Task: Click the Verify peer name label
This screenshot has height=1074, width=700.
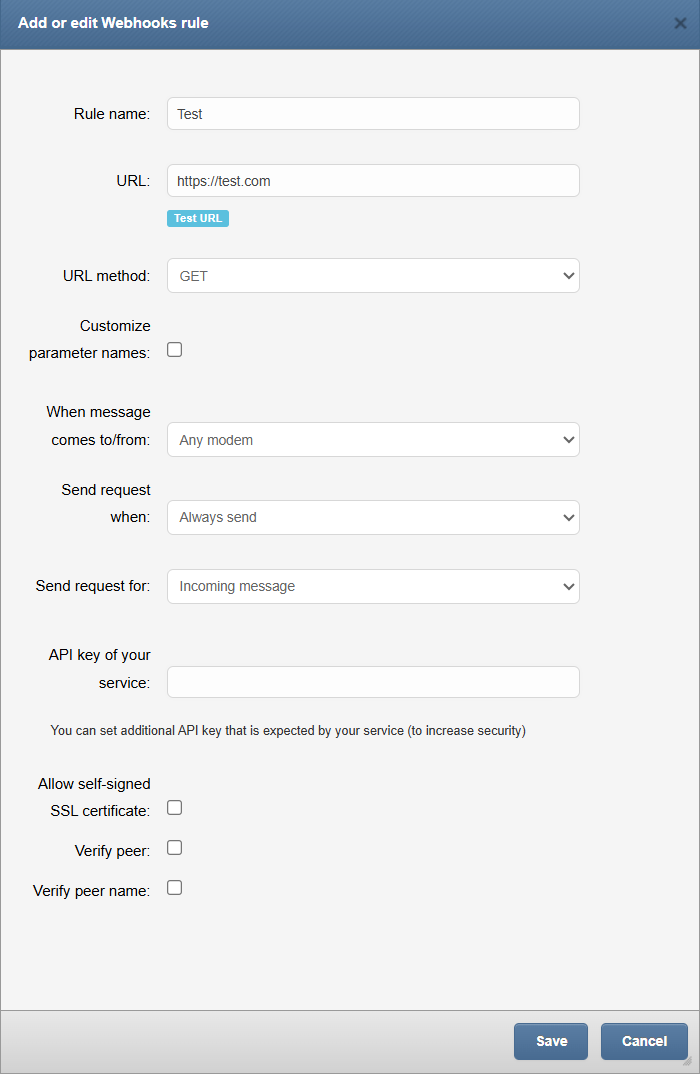Action: tap(91, 890)
